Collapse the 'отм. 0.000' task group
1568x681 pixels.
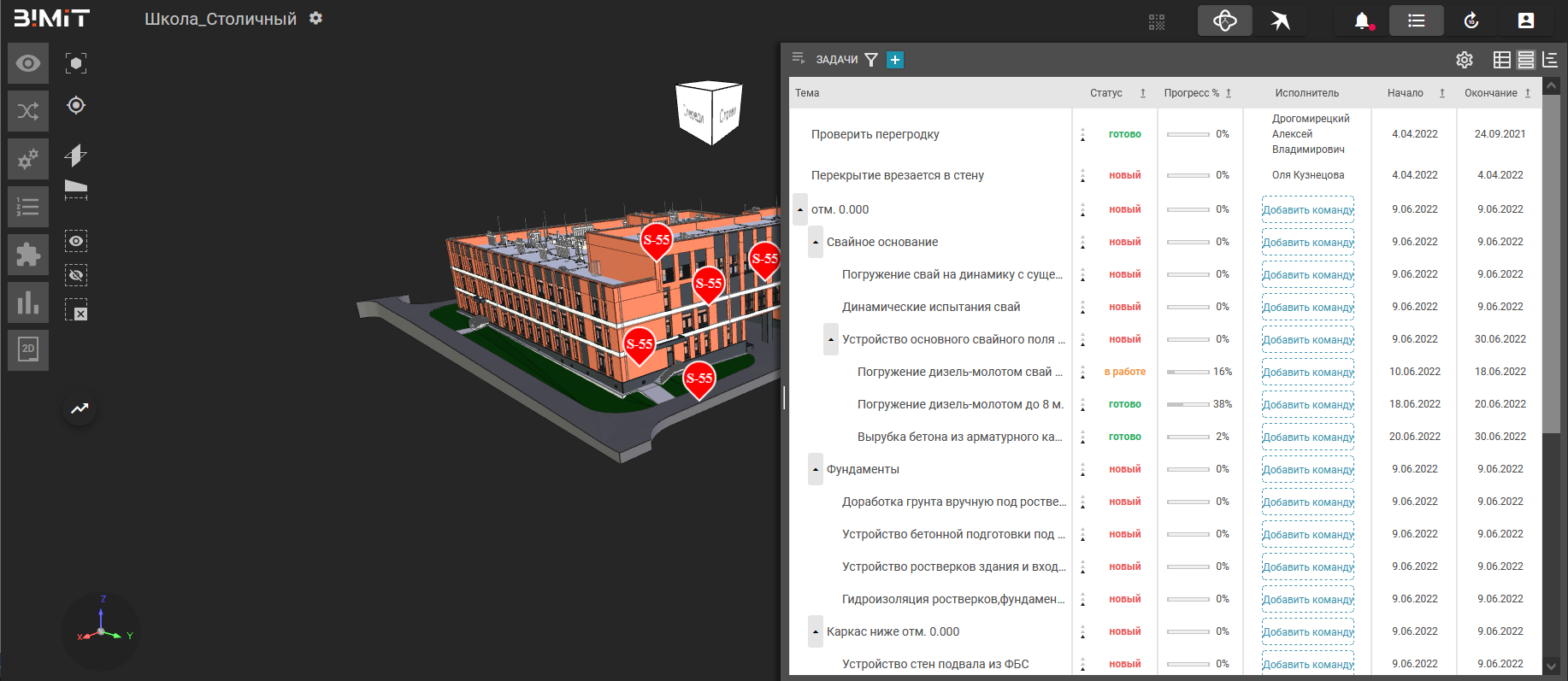(800, 209)
